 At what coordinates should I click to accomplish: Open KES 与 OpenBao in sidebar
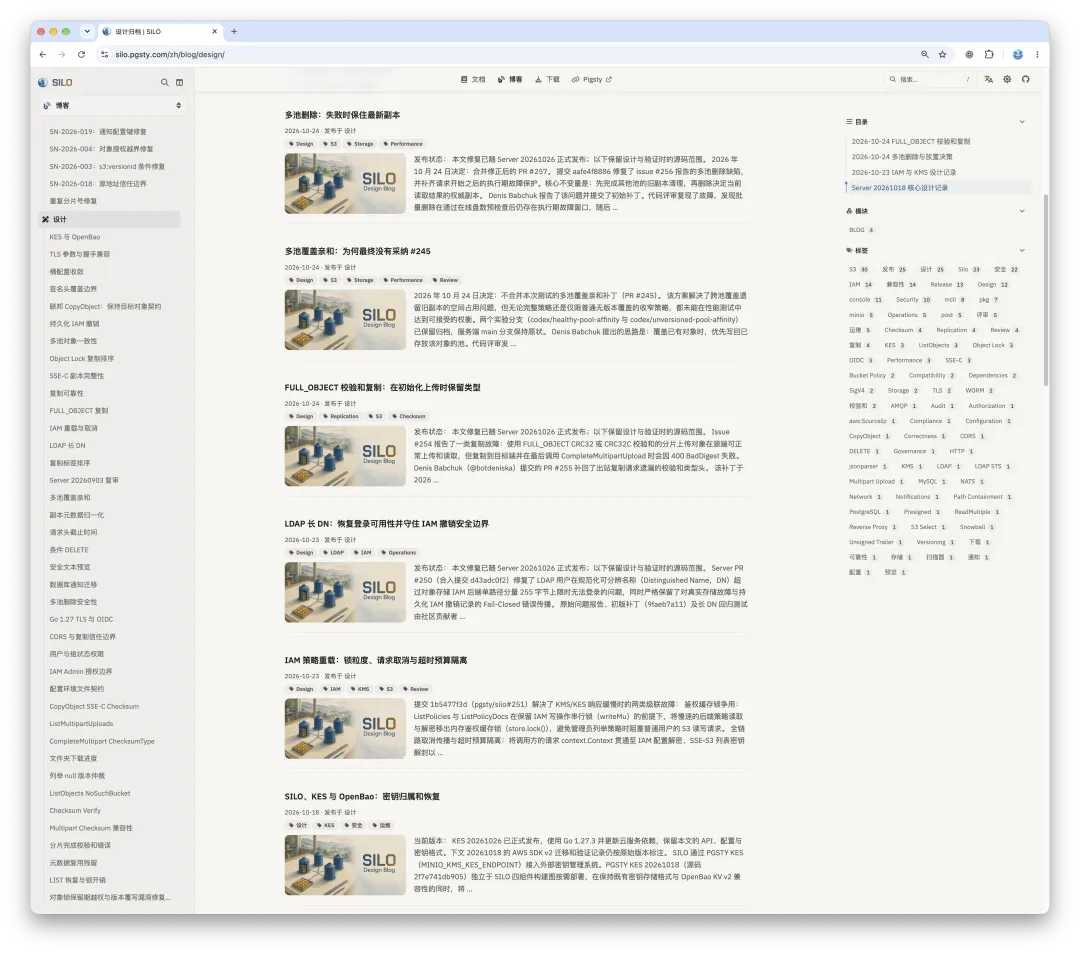[x=74, y=237]
